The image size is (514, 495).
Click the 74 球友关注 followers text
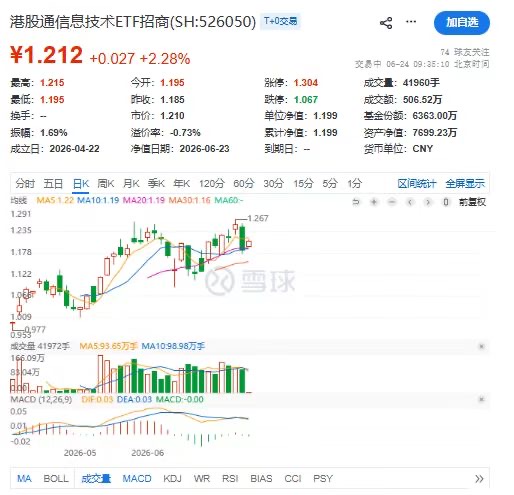click(465, 52)
